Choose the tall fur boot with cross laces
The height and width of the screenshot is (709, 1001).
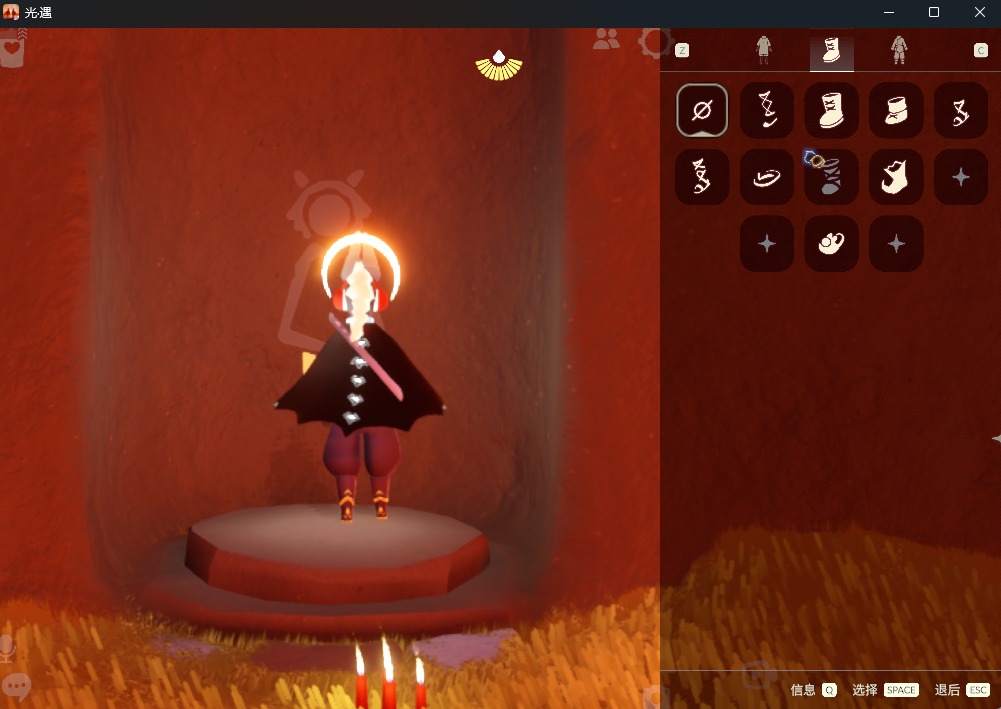coord(831,110)
